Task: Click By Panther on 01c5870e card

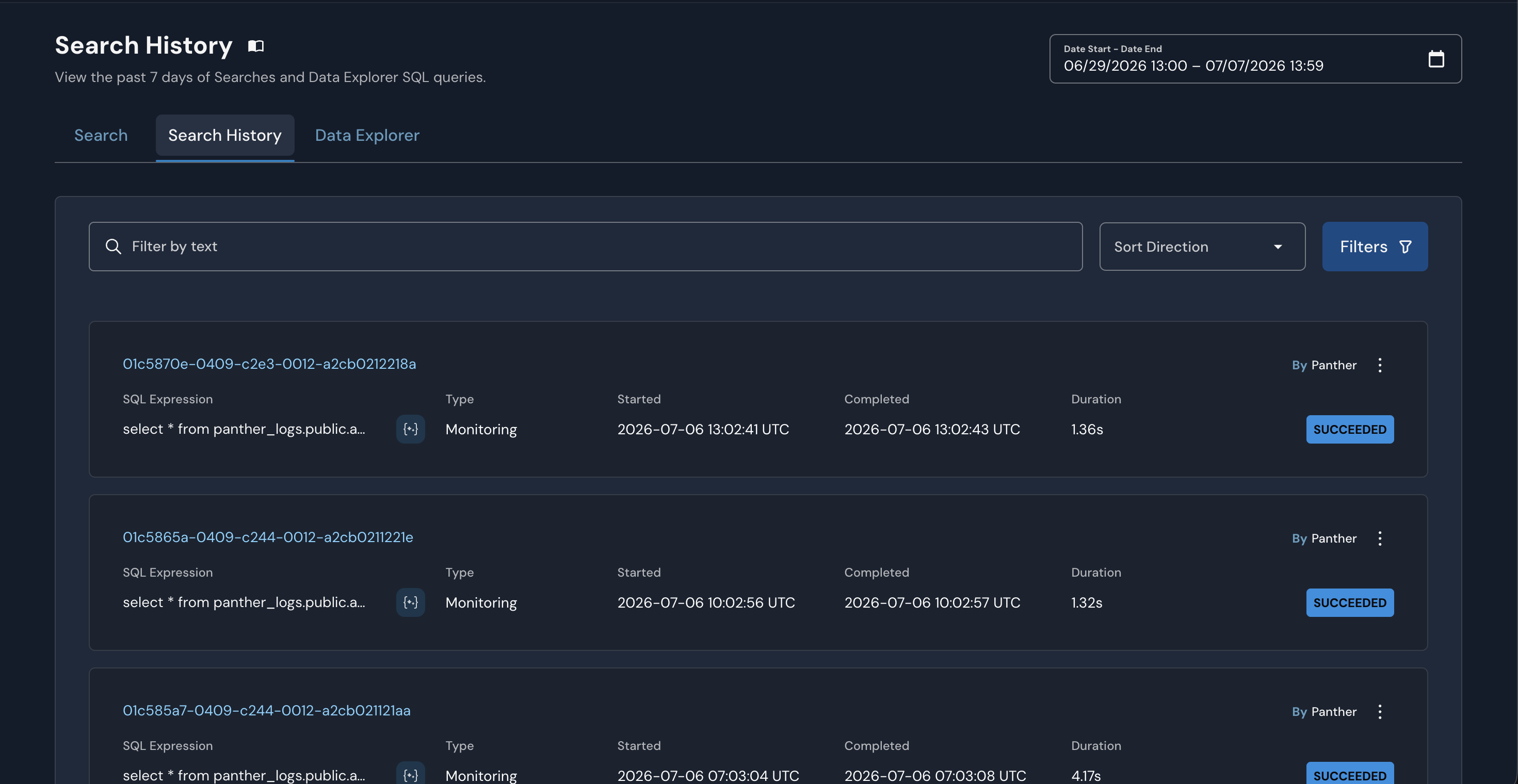Action: 1324,365
